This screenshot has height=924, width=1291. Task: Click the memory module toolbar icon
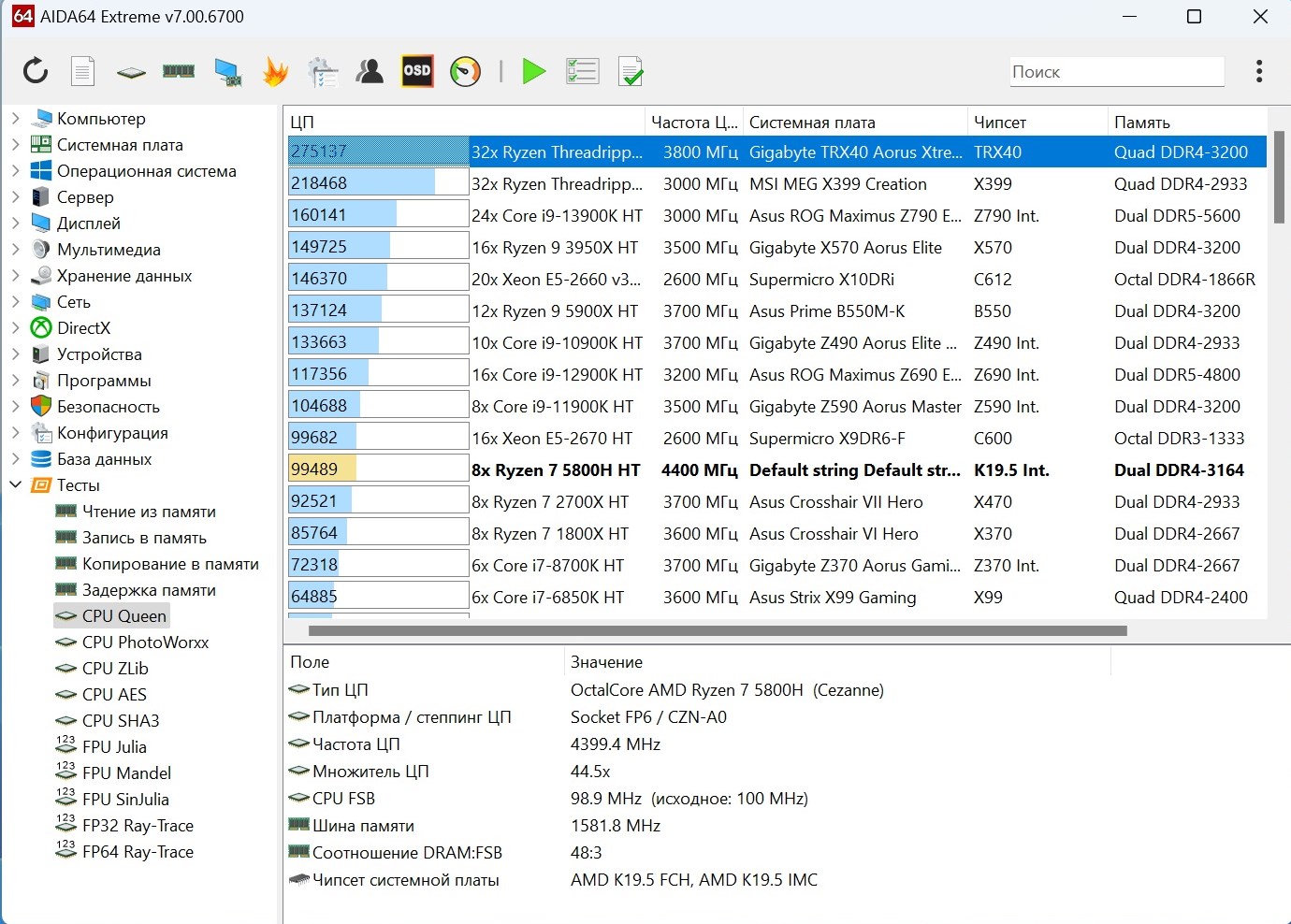coord(179,71)
